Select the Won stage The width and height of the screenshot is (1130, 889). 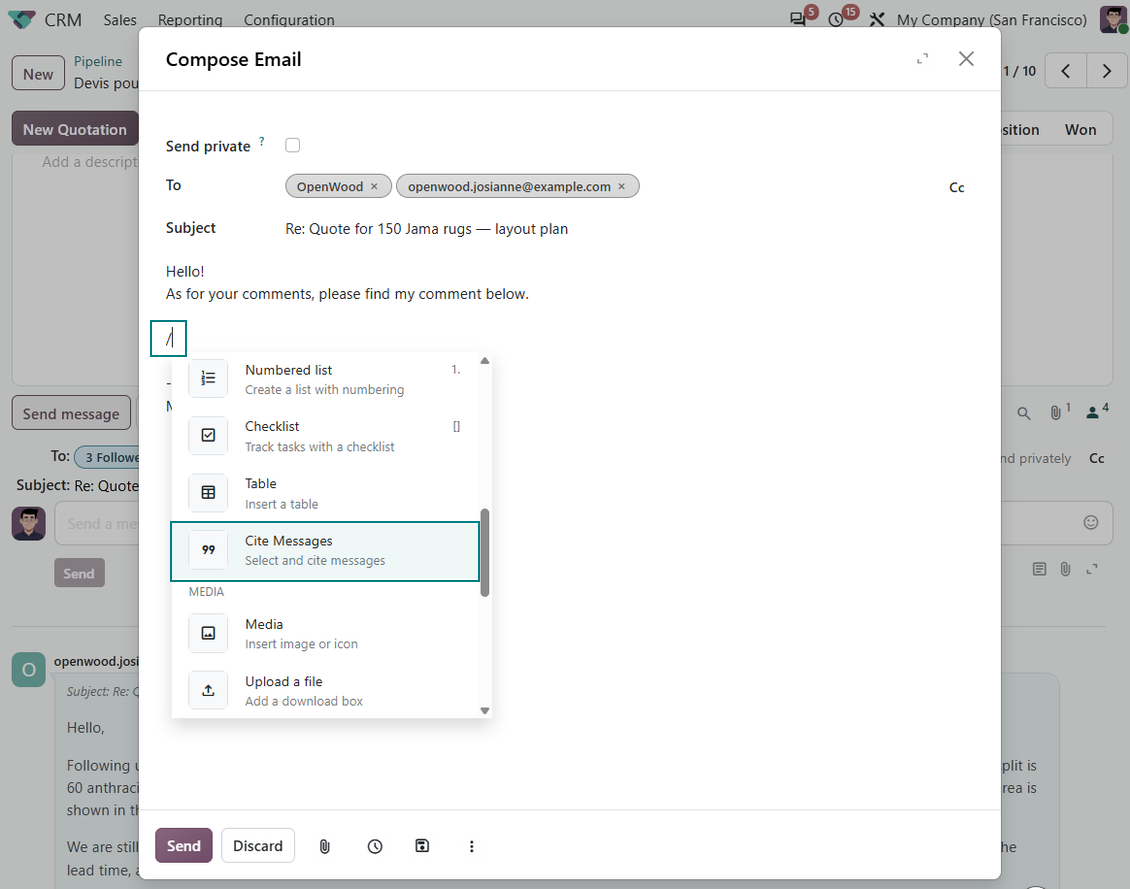1080,130
